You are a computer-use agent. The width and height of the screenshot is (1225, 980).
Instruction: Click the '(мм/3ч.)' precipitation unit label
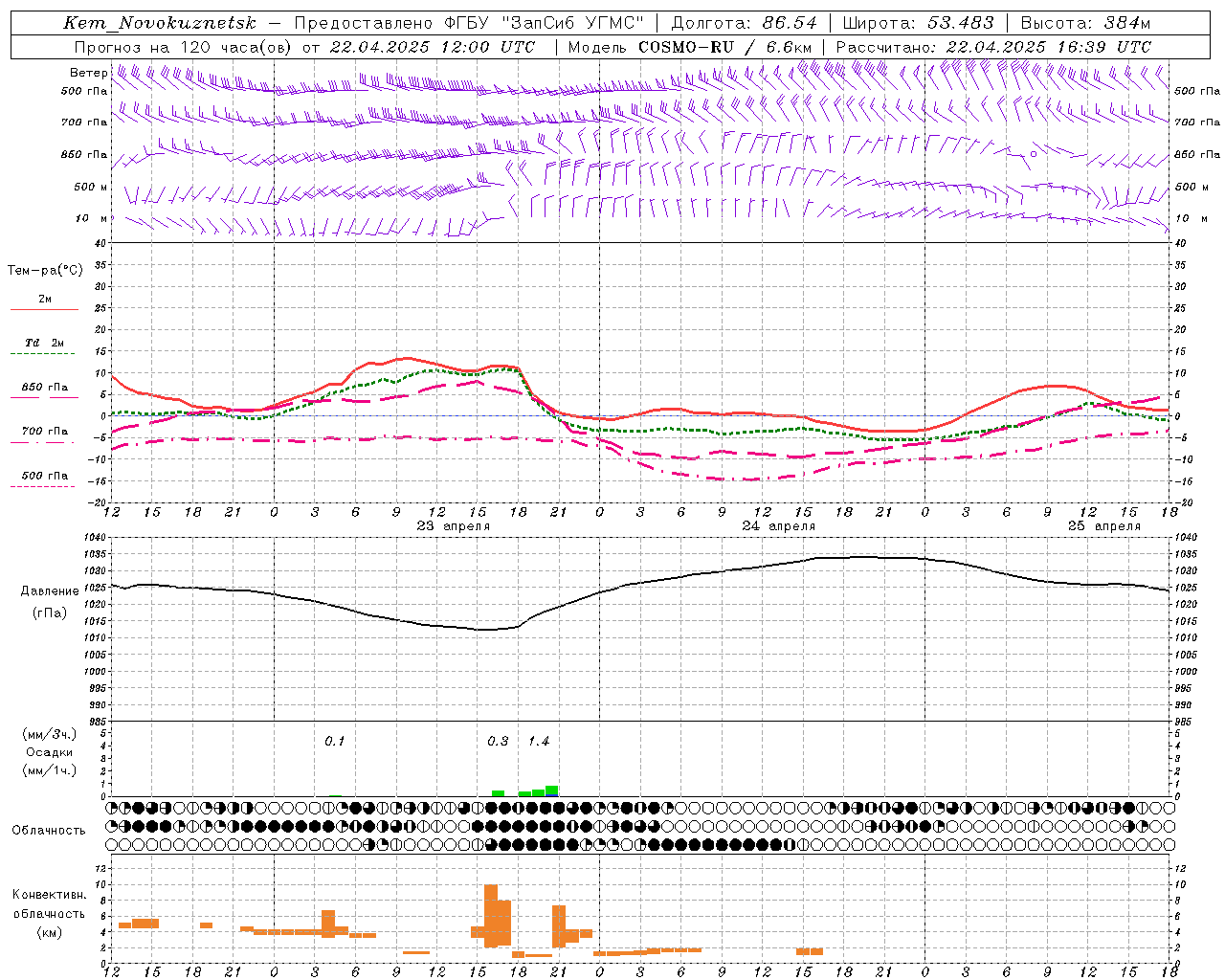(x=50, y=734)
